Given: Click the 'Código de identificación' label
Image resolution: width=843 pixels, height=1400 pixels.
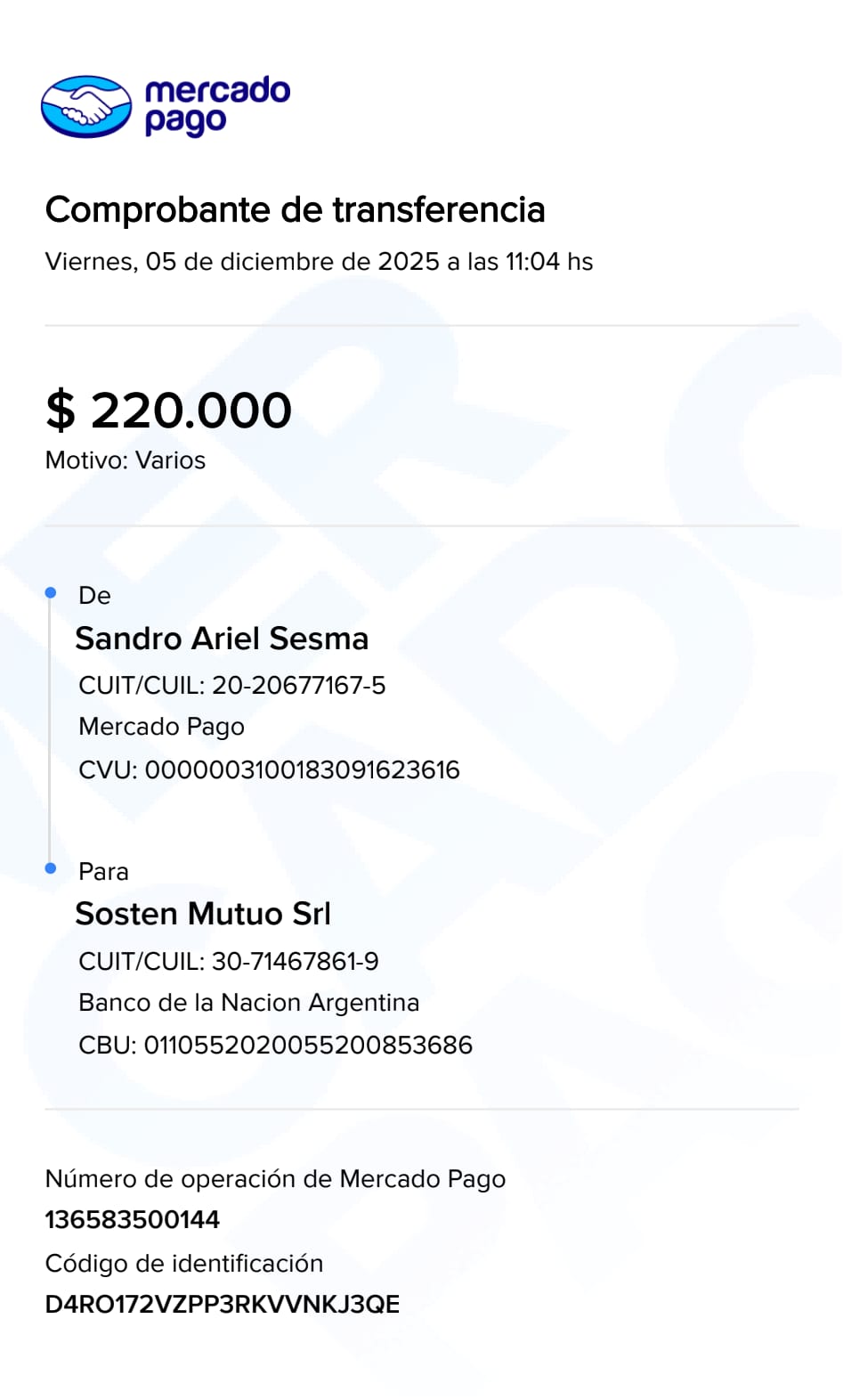Looking at the screenshot, I should tap(183, 1264).
